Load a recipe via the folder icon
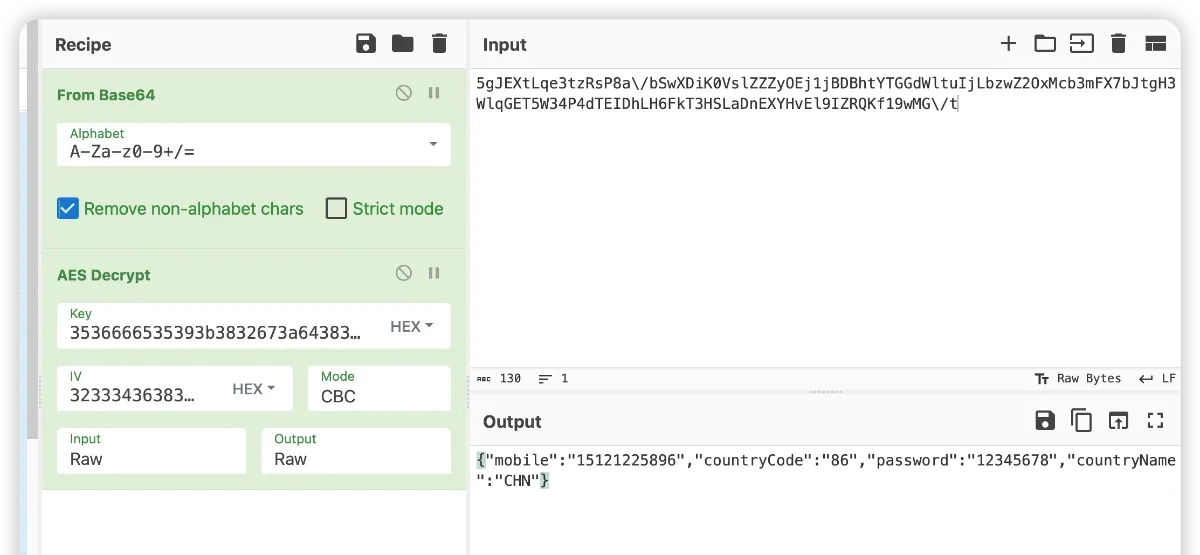Screen dimensions: 1200x555 (x=403, y=43)
